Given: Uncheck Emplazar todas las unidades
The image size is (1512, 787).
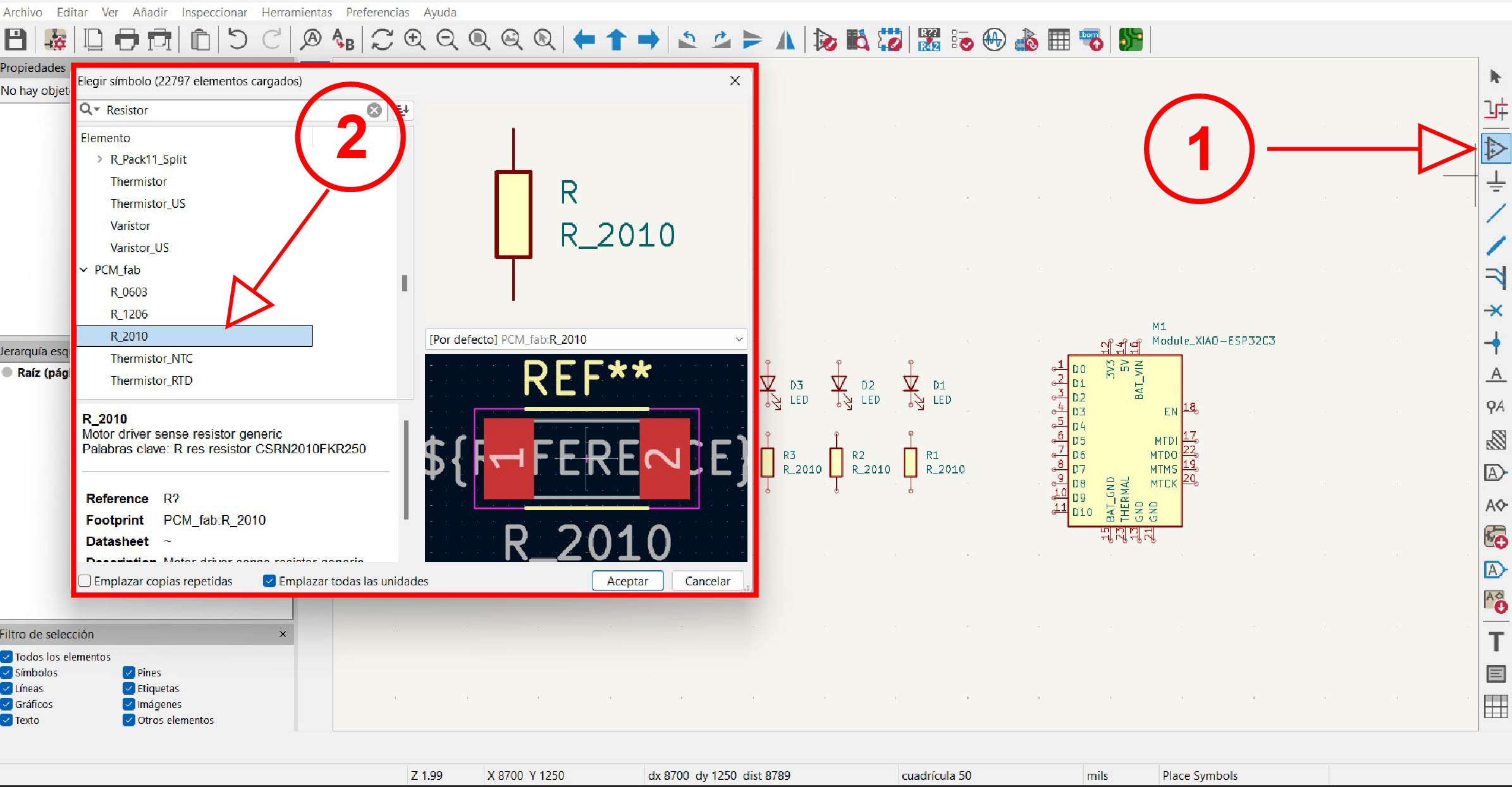Looking at the screenshot, I should click(x=269, y=581).
